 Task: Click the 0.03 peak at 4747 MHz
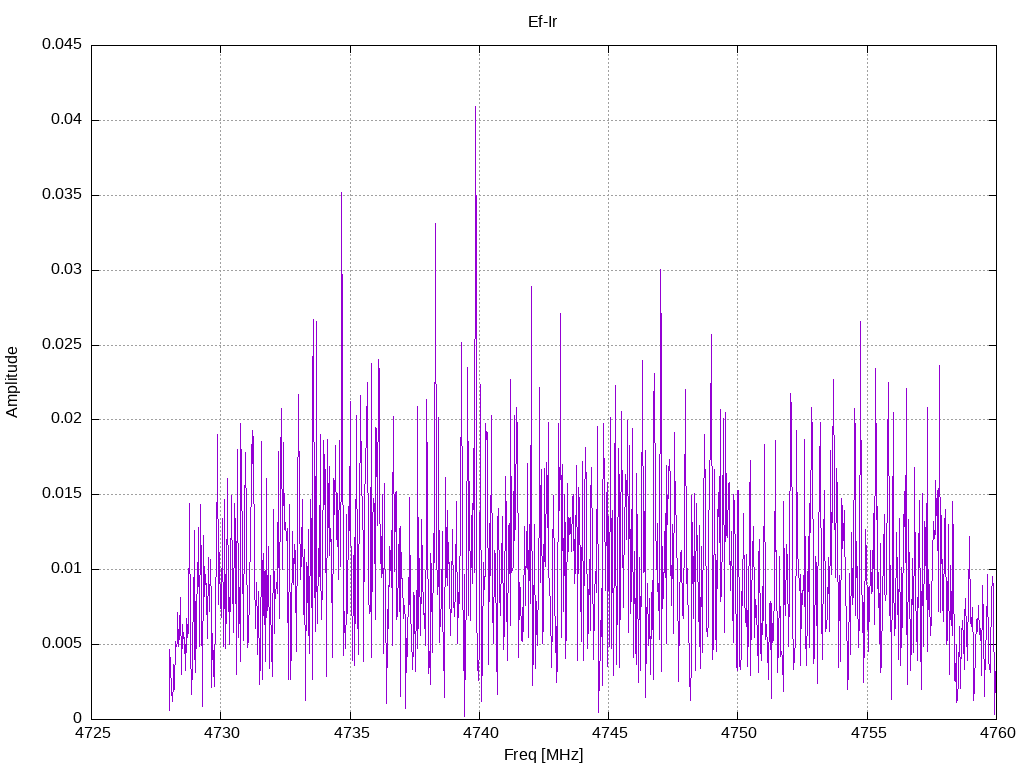660,271
